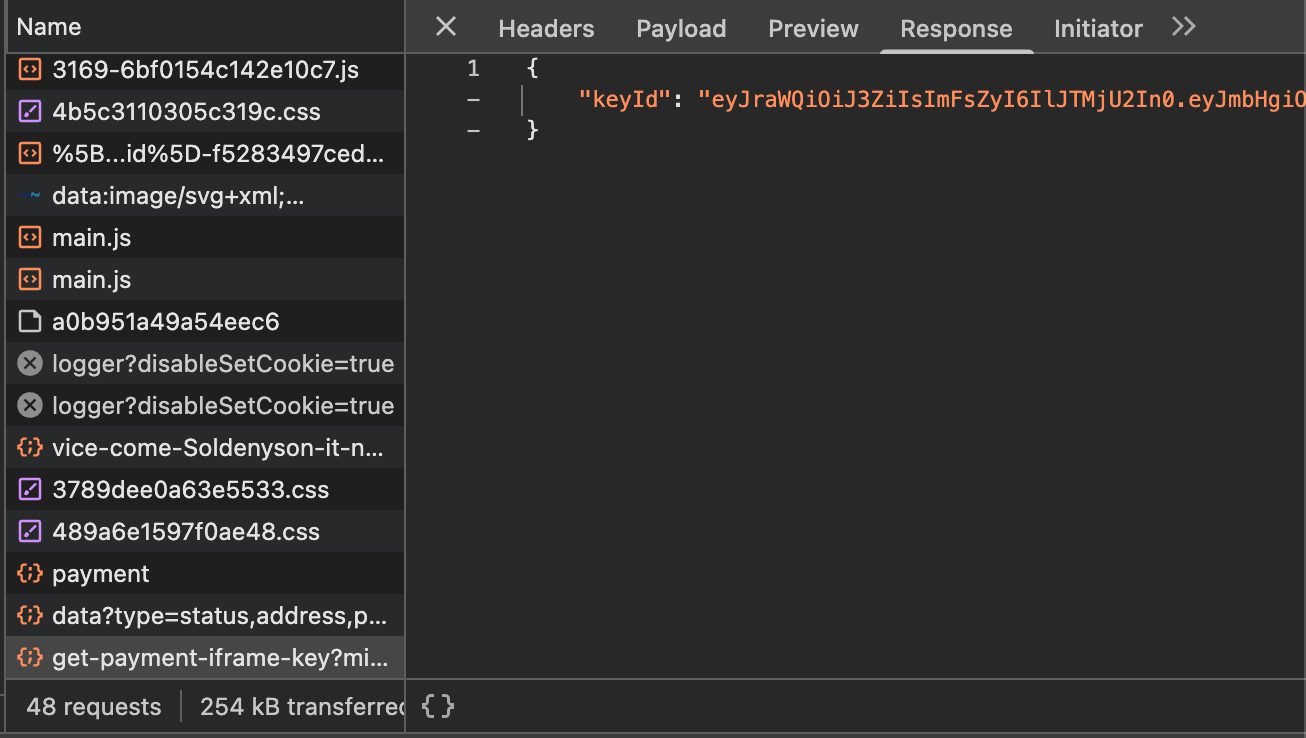The width and height of the screenshot is (1306, 738).
Task: Toggle pretty print with the braces icon
Action: point(438,706)
